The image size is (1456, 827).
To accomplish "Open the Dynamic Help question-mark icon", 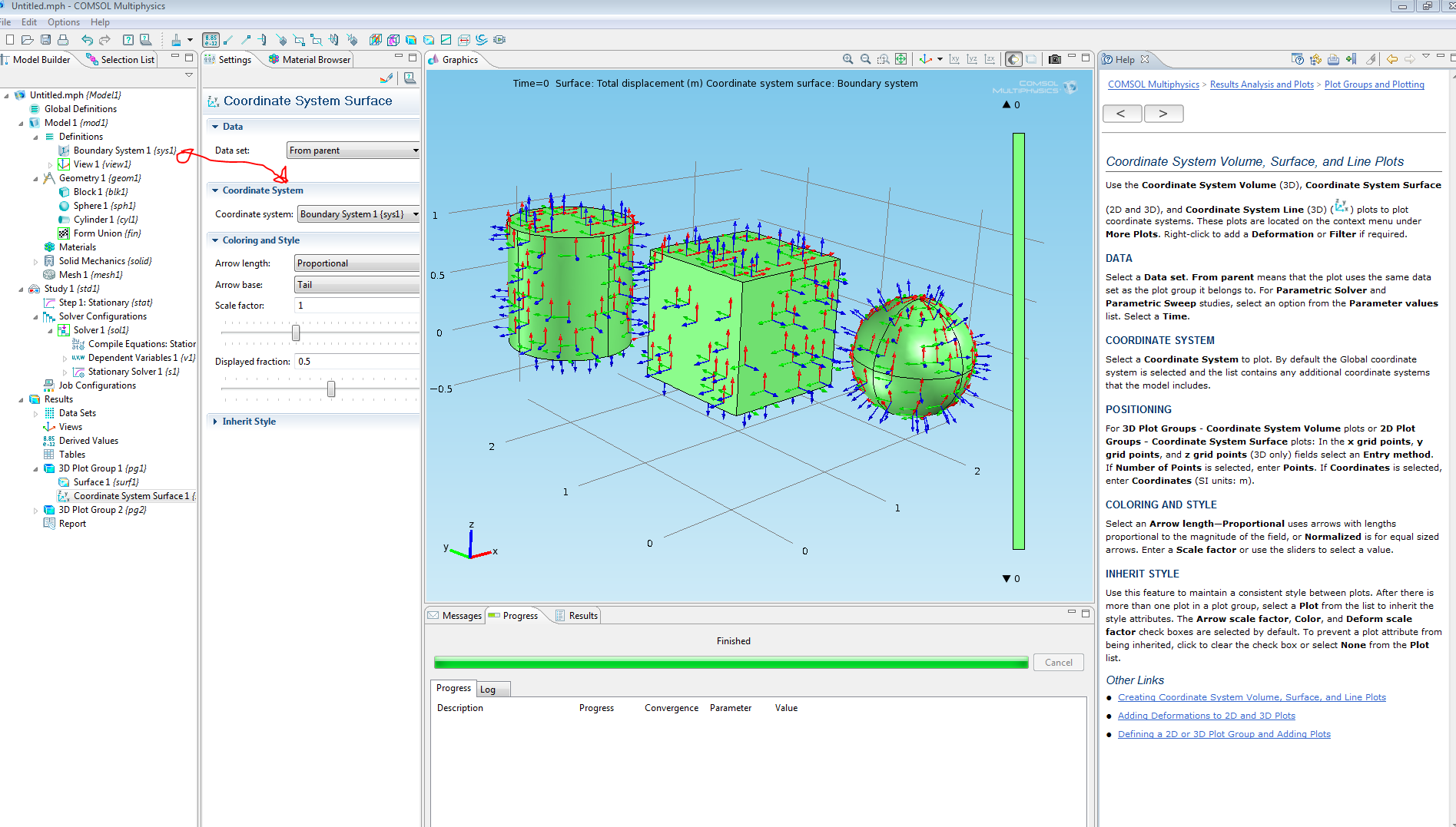I will click(128, 40).
